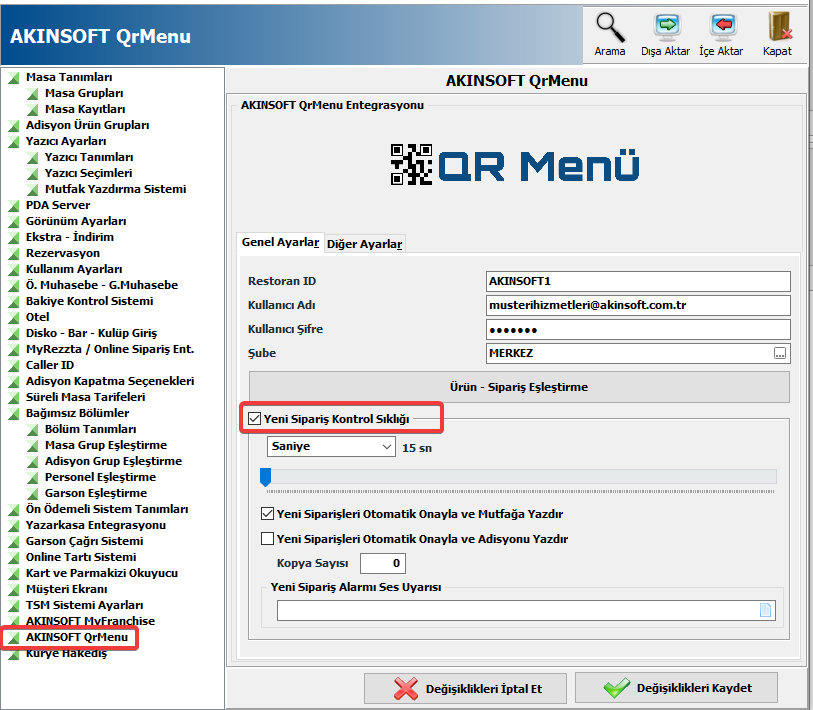Click the Kapat door icon
Viewport: 813px width, 710px height.
[779, 26]
